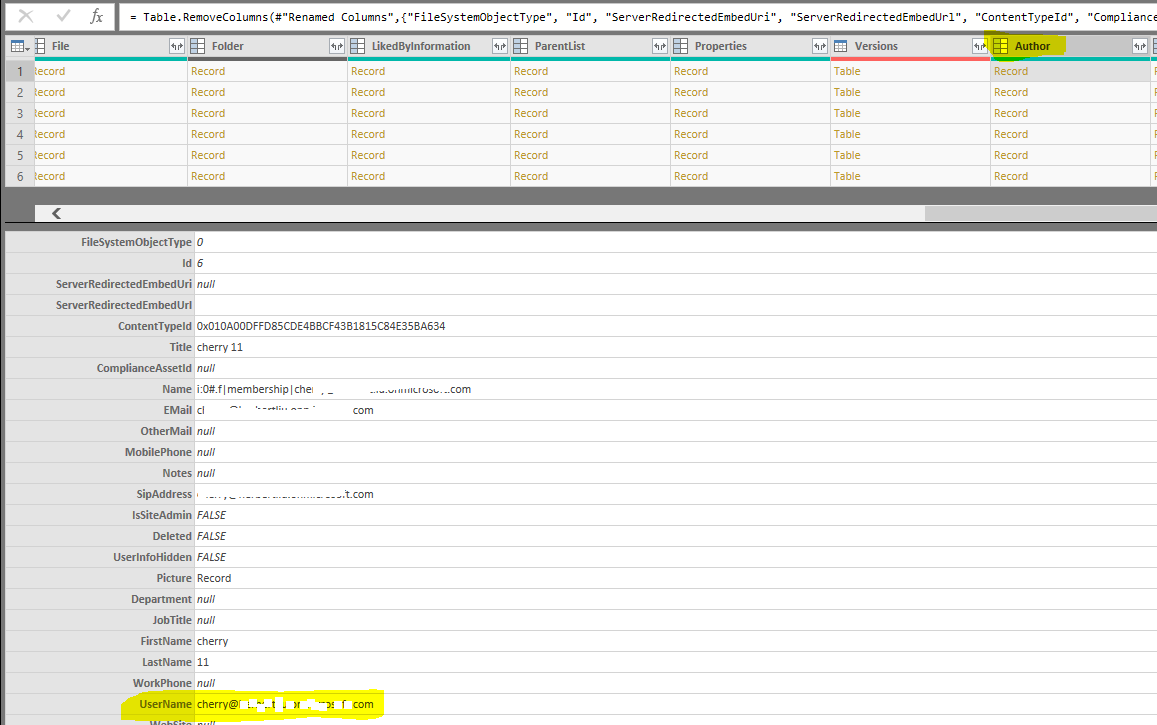Select row number 3

(20, 114)
